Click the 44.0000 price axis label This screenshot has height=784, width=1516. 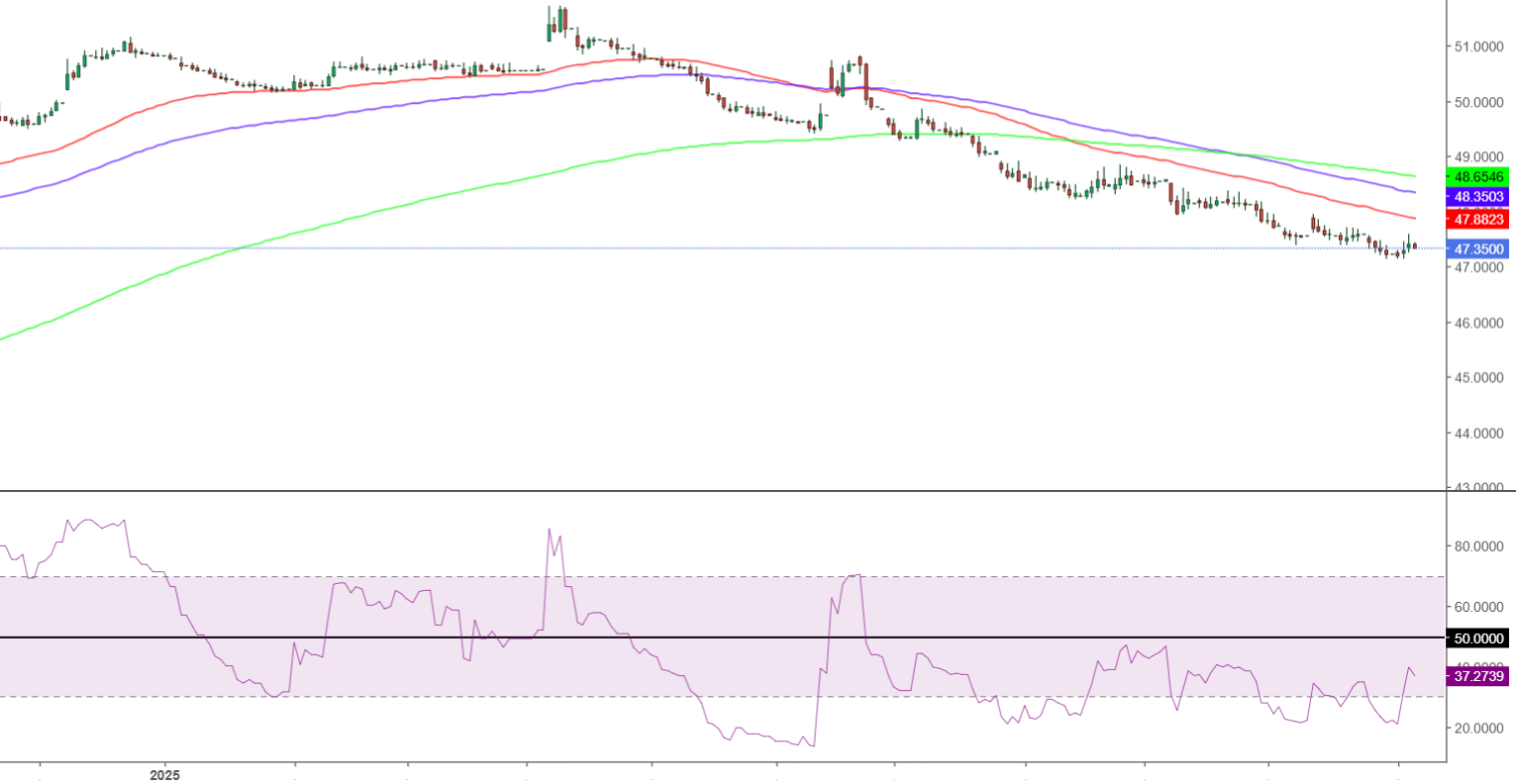pos(1477,434)
